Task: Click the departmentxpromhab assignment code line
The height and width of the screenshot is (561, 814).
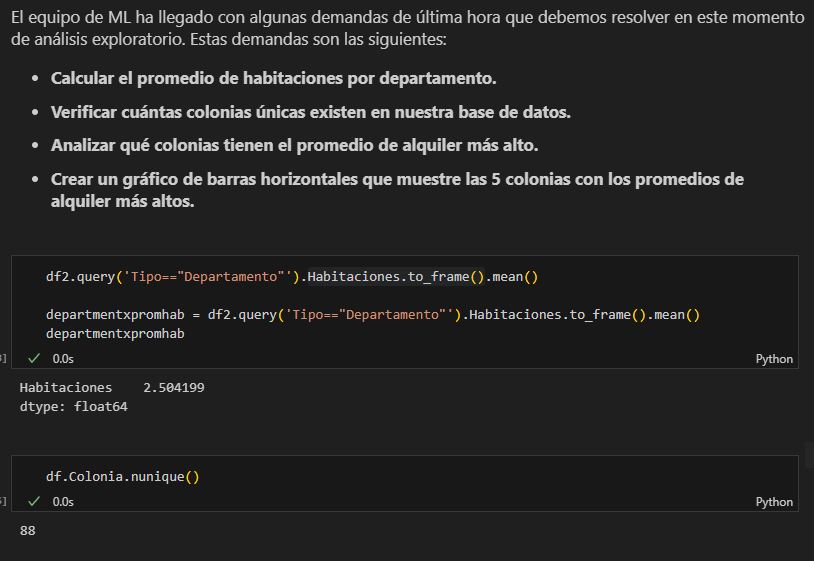Action: [373, 314]
